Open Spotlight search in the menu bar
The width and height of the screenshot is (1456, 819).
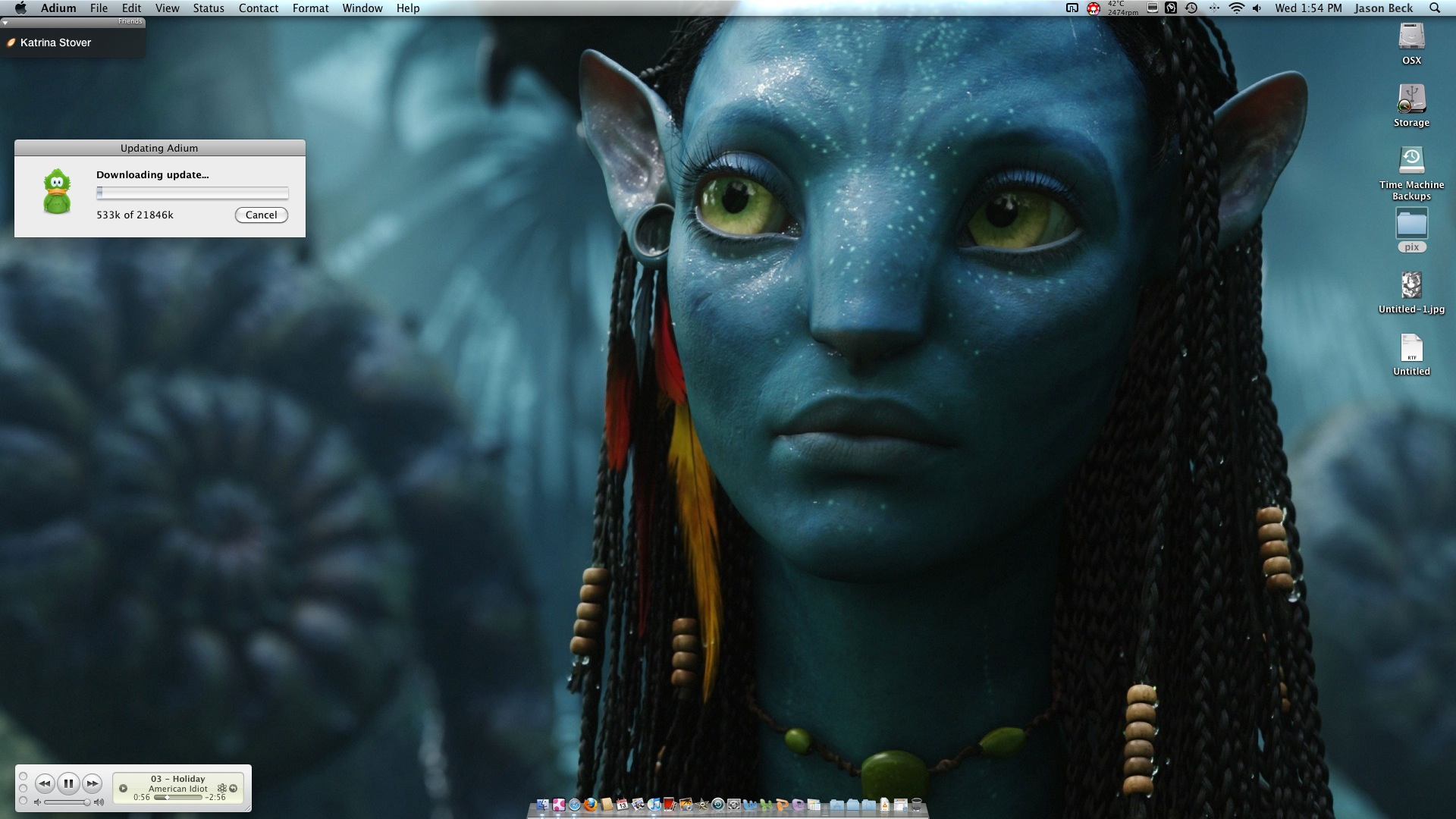(1434, 8)
